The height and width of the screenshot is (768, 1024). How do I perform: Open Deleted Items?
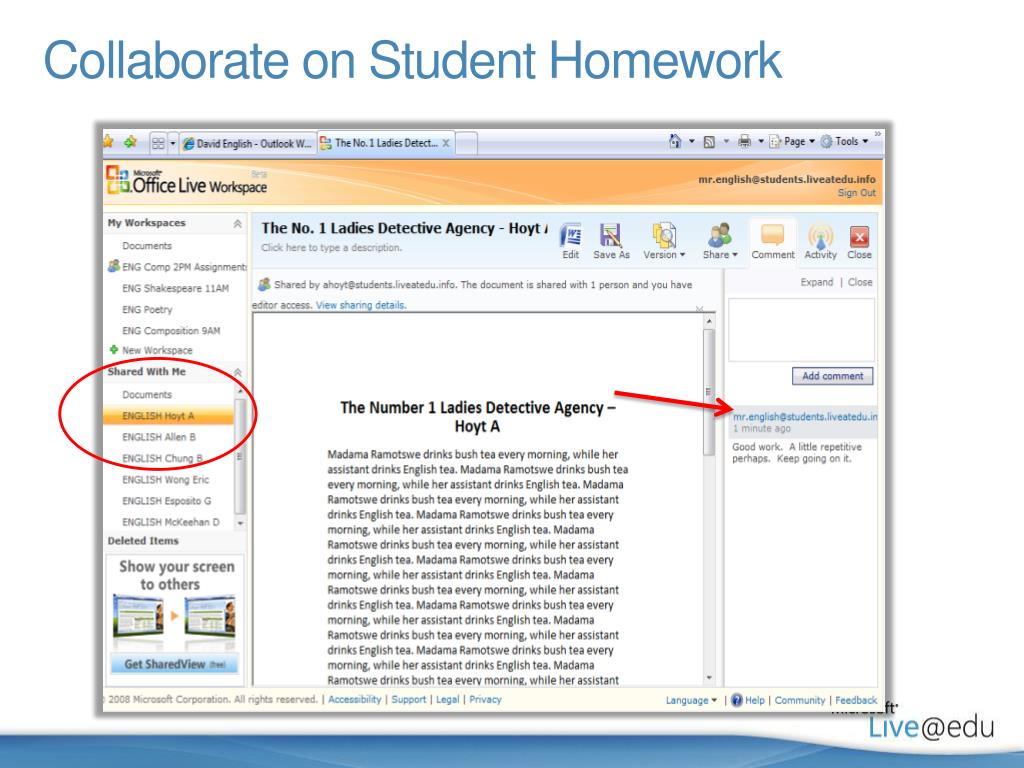pyautogui.click(x=143, y=541)
